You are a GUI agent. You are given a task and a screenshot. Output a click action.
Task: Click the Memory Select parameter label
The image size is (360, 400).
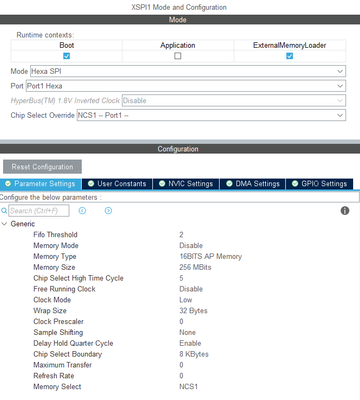pyautogui.click(x=57, y=387)
